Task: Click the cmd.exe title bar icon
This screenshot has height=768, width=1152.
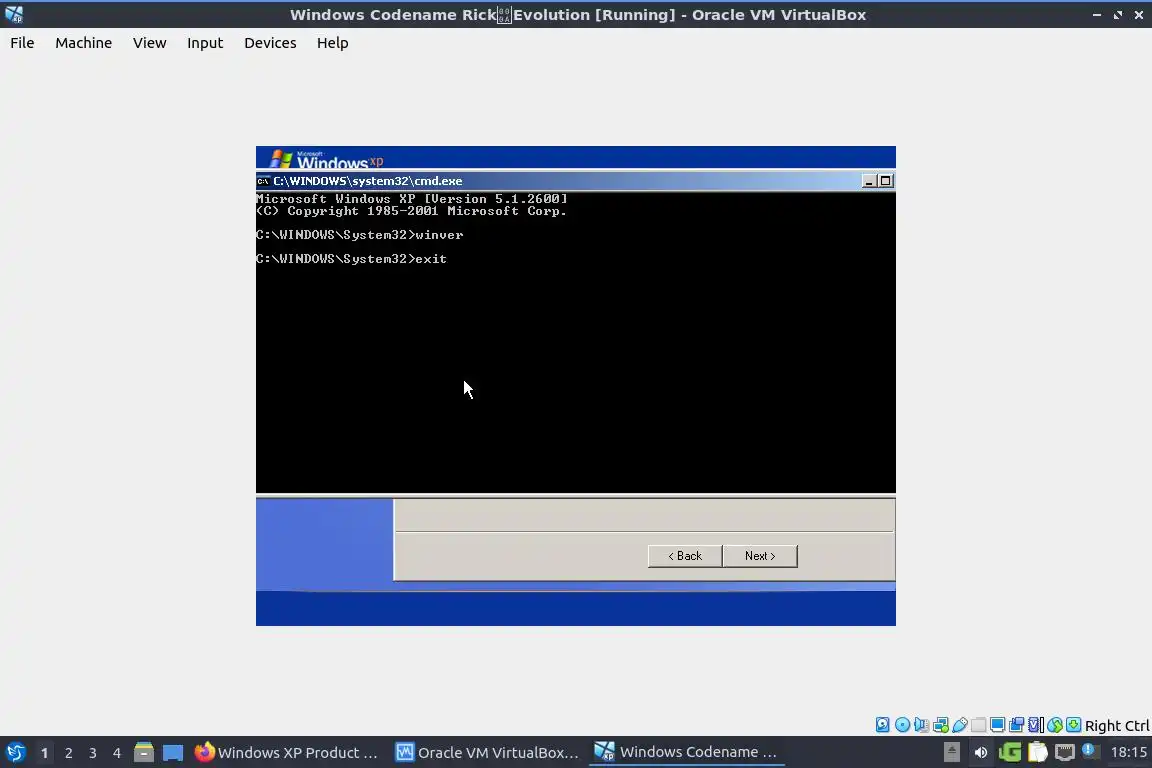Action: pyautogui.click(x=263, y=181)
